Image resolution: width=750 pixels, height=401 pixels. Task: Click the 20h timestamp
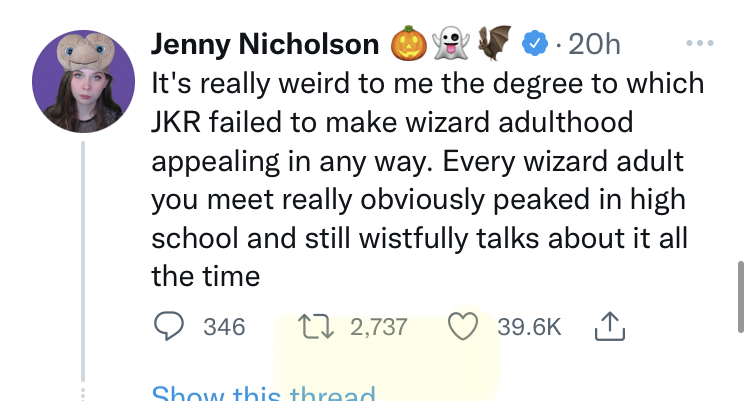pos(595,44)
